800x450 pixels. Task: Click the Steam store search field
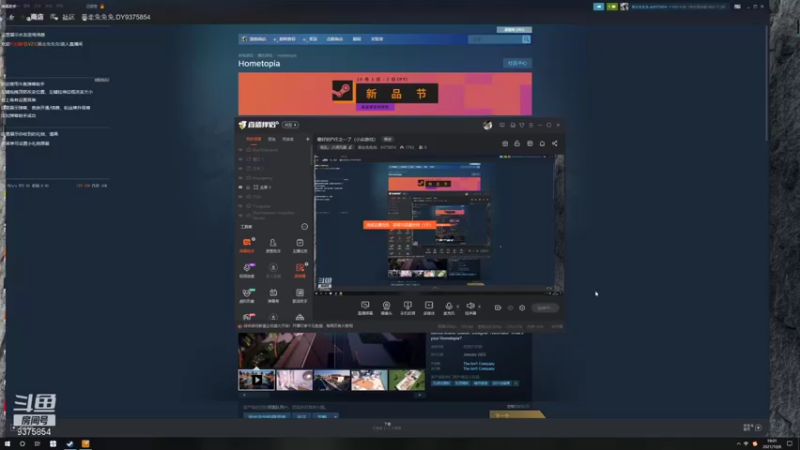click(x=494, y=39)
